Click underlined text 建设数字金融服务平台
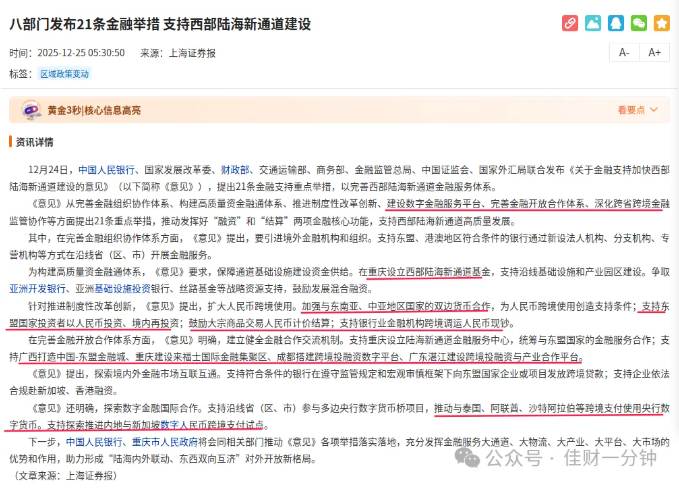 click(434, 204)
